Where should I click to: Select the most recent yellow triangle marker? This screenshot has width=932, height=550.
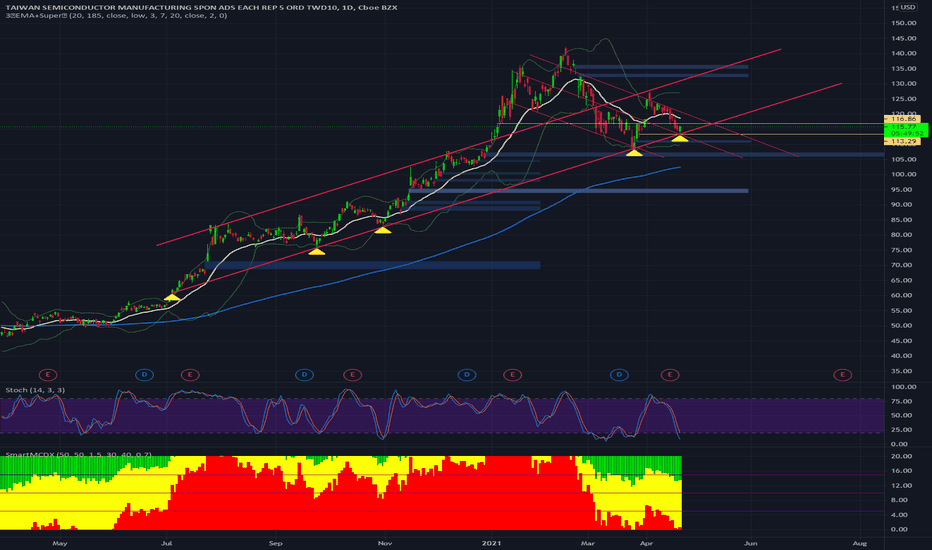pos(680,139)
